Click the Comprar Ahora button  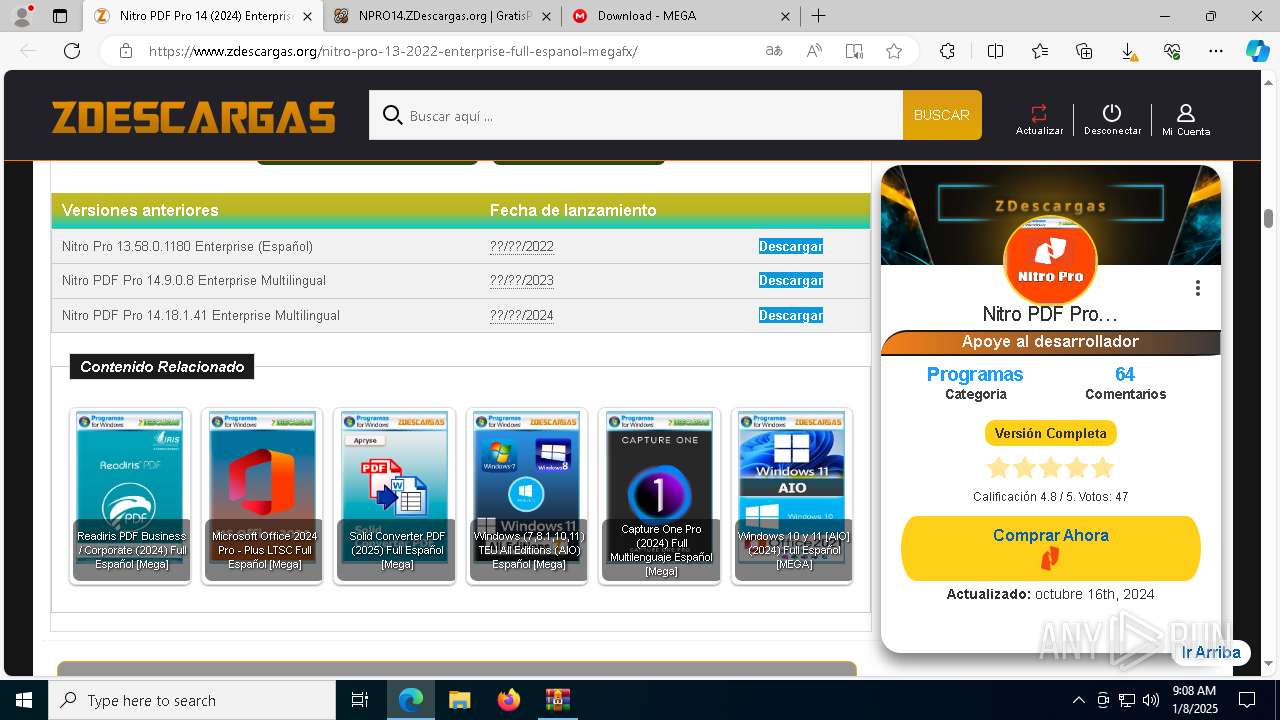[x=1051, y=548]
